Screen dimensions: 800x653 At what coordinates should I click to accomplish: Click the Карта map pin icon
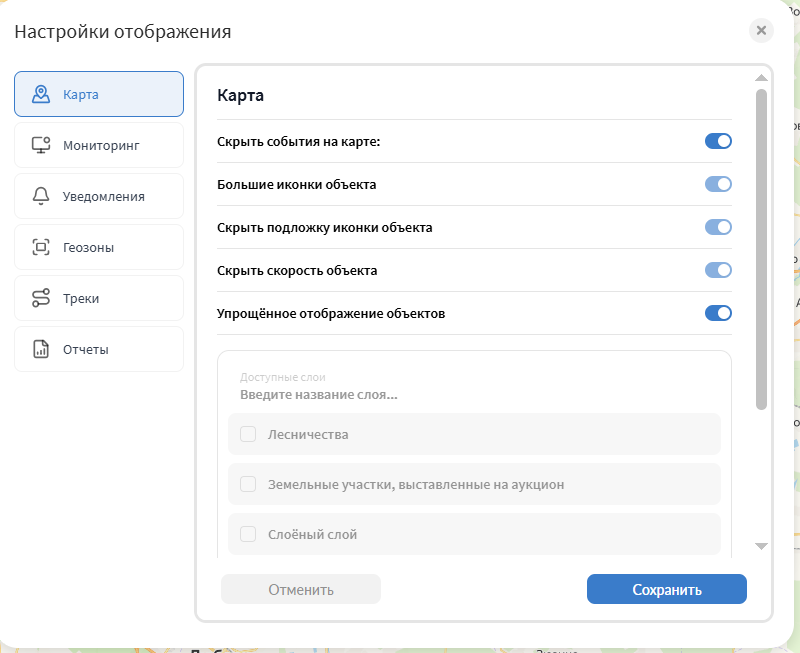pyautogui.click(x=41, y=94)
